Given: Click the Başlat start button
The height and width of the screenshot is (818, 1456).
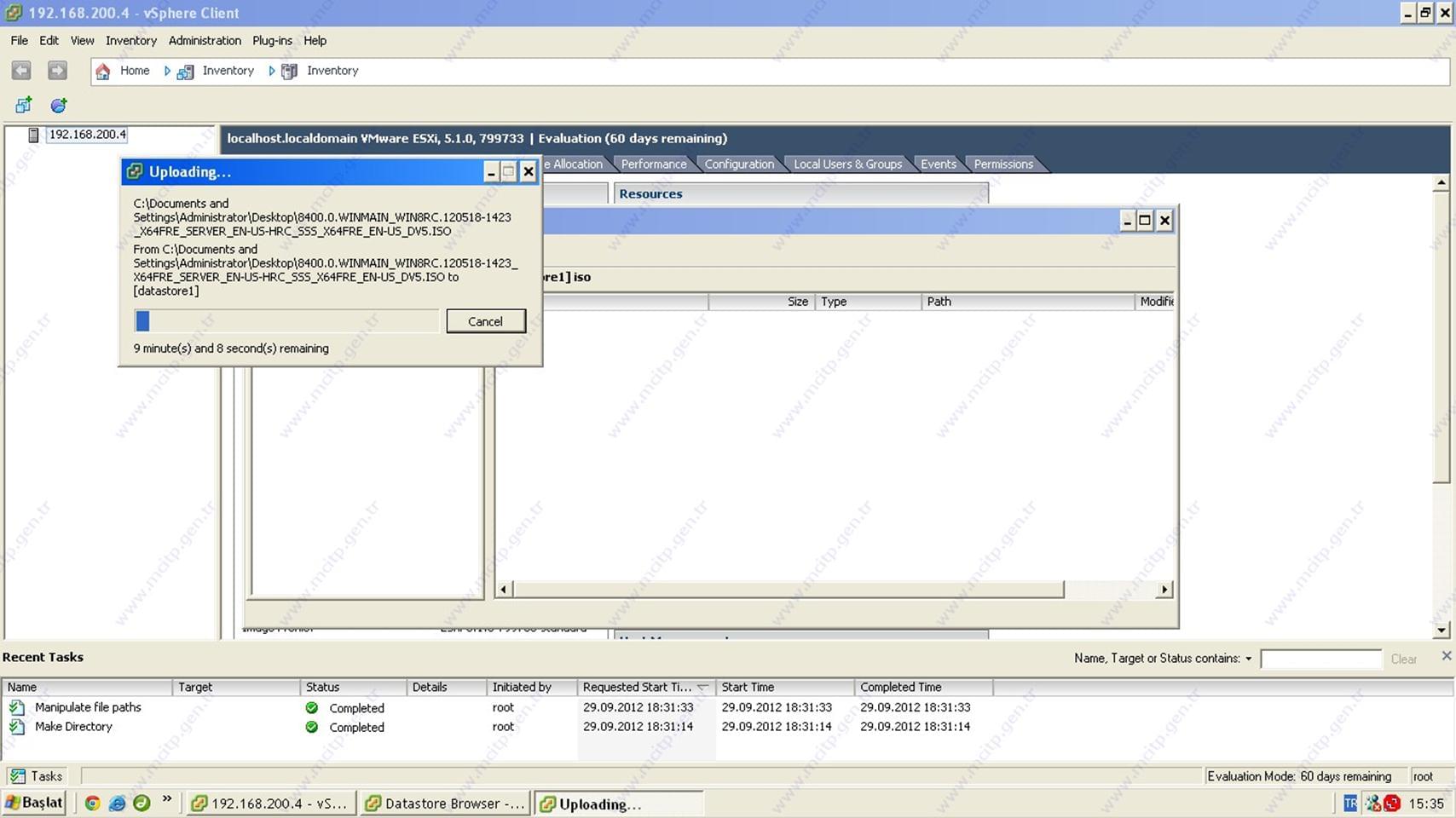Looking at the screenshot, I should [34, 803].
